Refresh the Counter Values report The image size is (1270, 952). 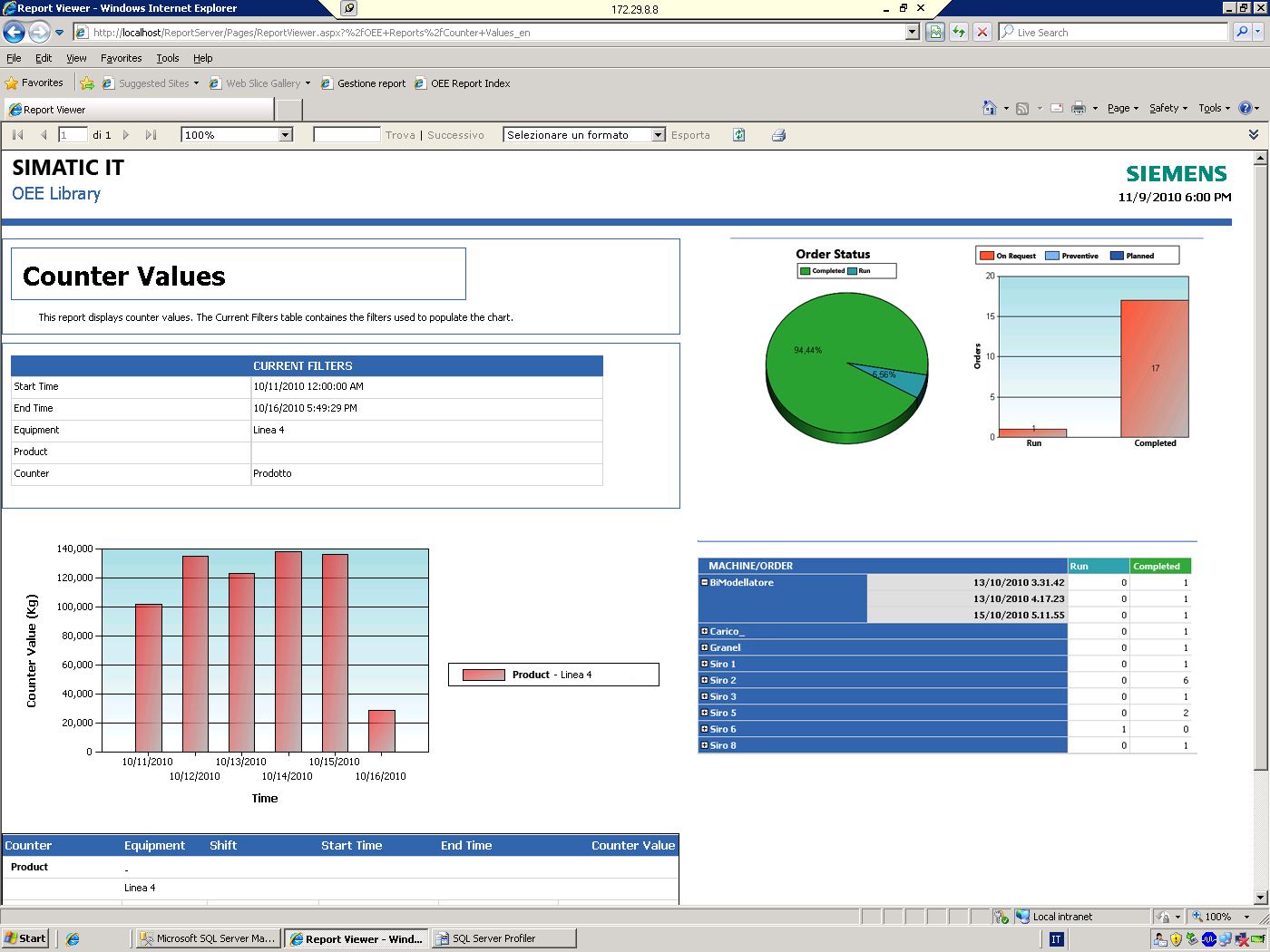point(738,134)
